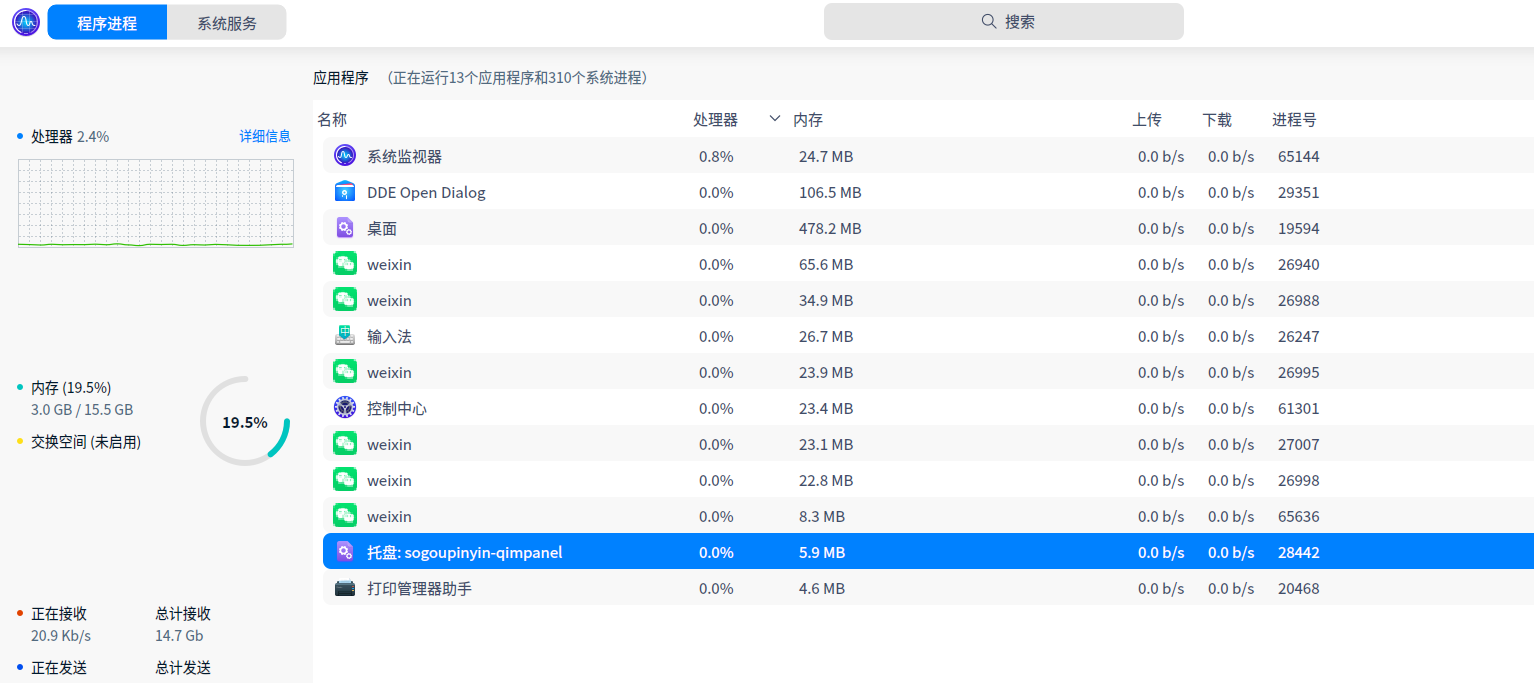This screenshot has height=683, width=1534.
Task: Open the 详细信息 link
Action: [x=265, y=136]
